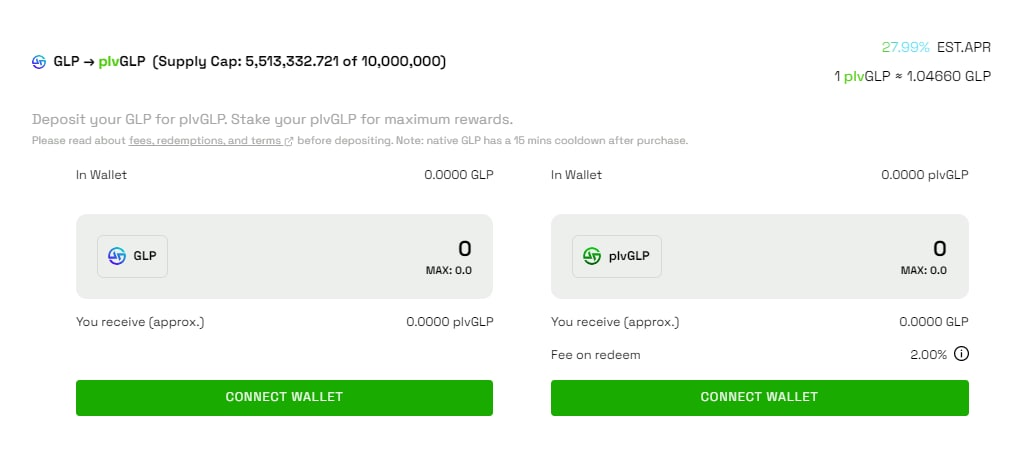The width and height of the screenshot is (1013, 451).
Task: Select the plvGLP token selector button
Action: pyautogui.click(x=617, y=256)
